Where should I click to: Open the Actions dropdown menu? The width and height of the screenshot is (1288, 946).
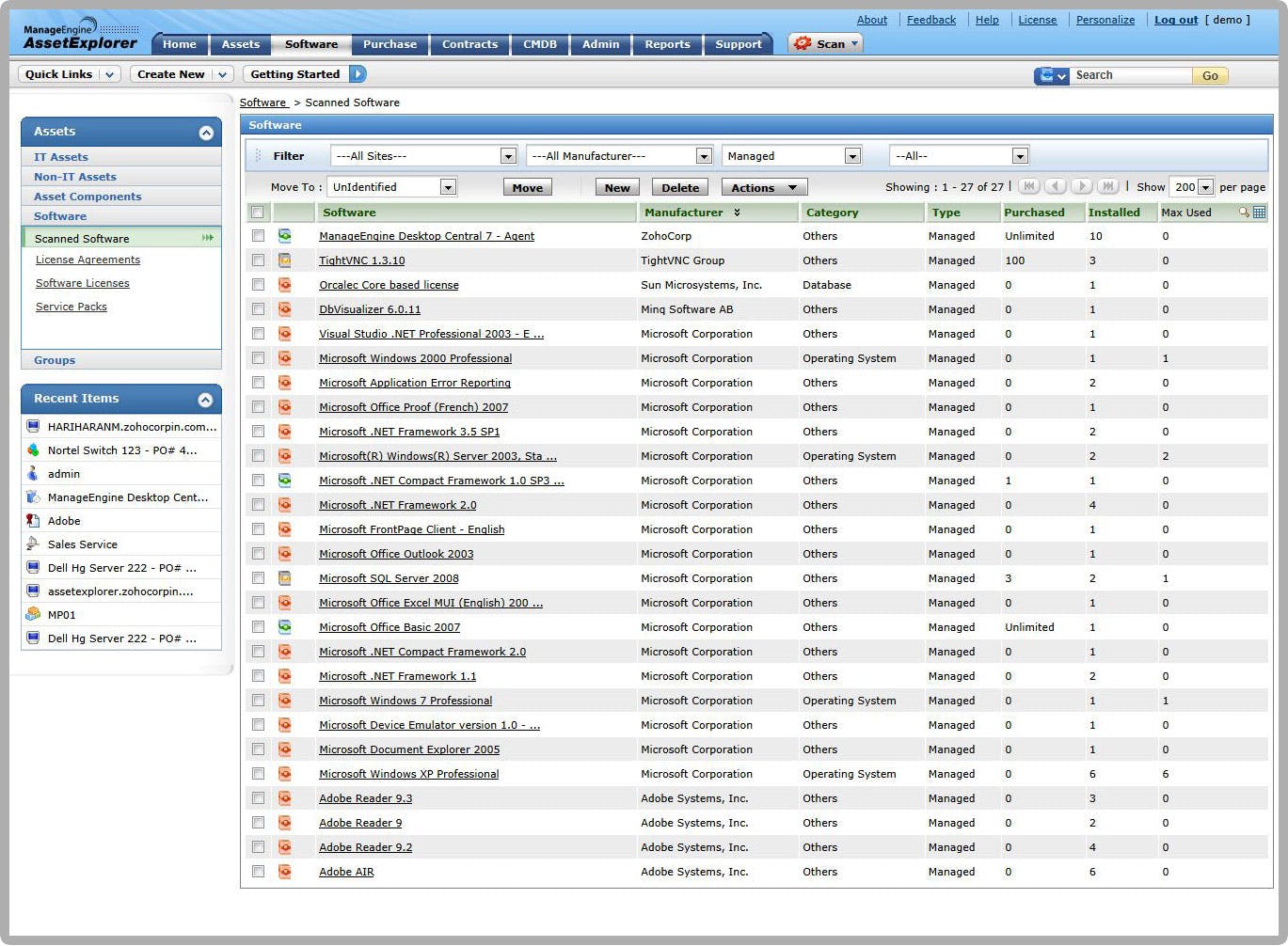[763, 188]
